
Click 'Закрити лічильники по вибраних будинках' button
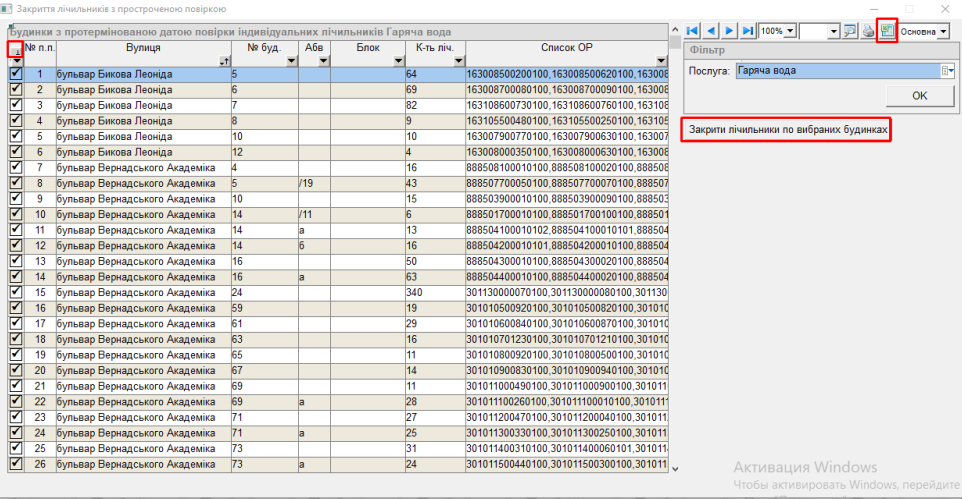tap(787, 131)
